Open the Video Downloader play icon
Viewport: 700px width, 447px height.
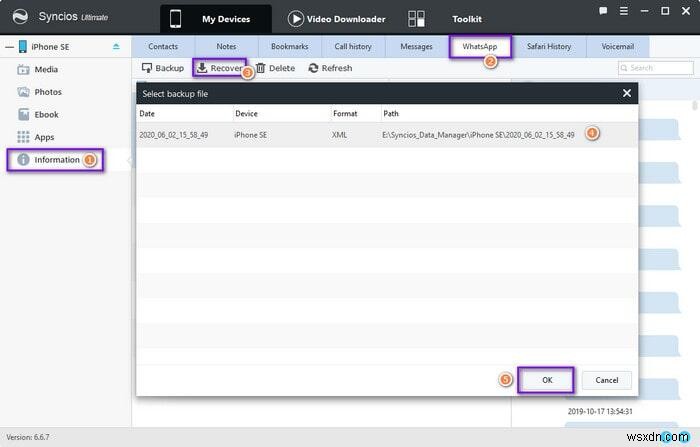(x=295, y=19)
